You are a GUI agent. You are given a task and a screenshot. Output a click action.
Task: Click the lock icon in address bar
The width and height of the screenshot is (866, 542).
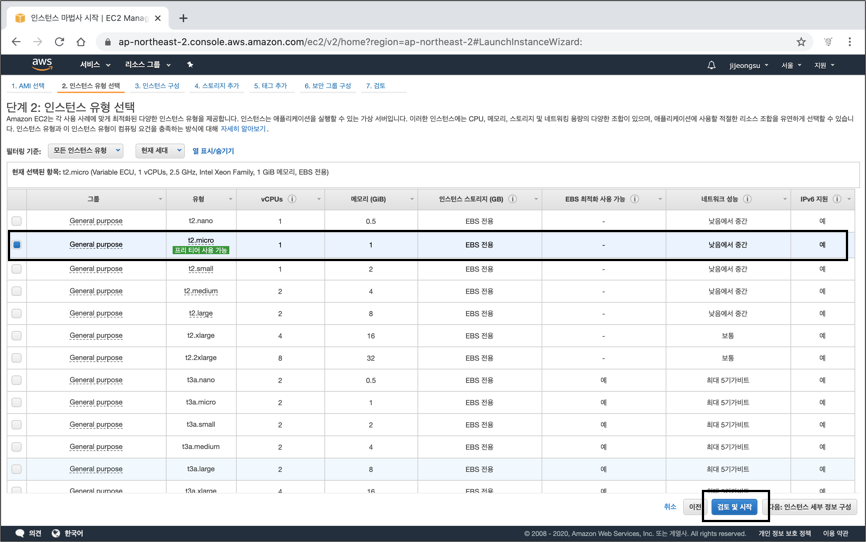click(108, 42)
